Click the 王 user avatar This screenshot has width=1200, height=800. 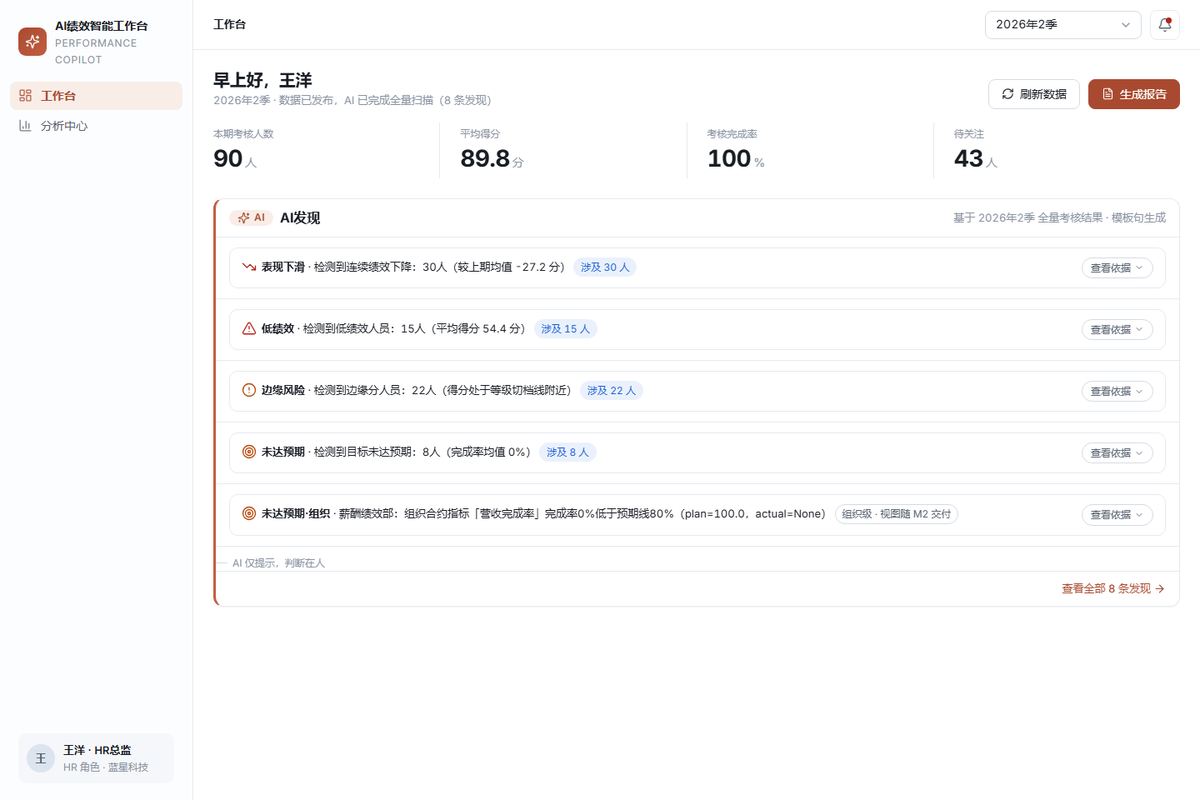(x=41, y=758)
